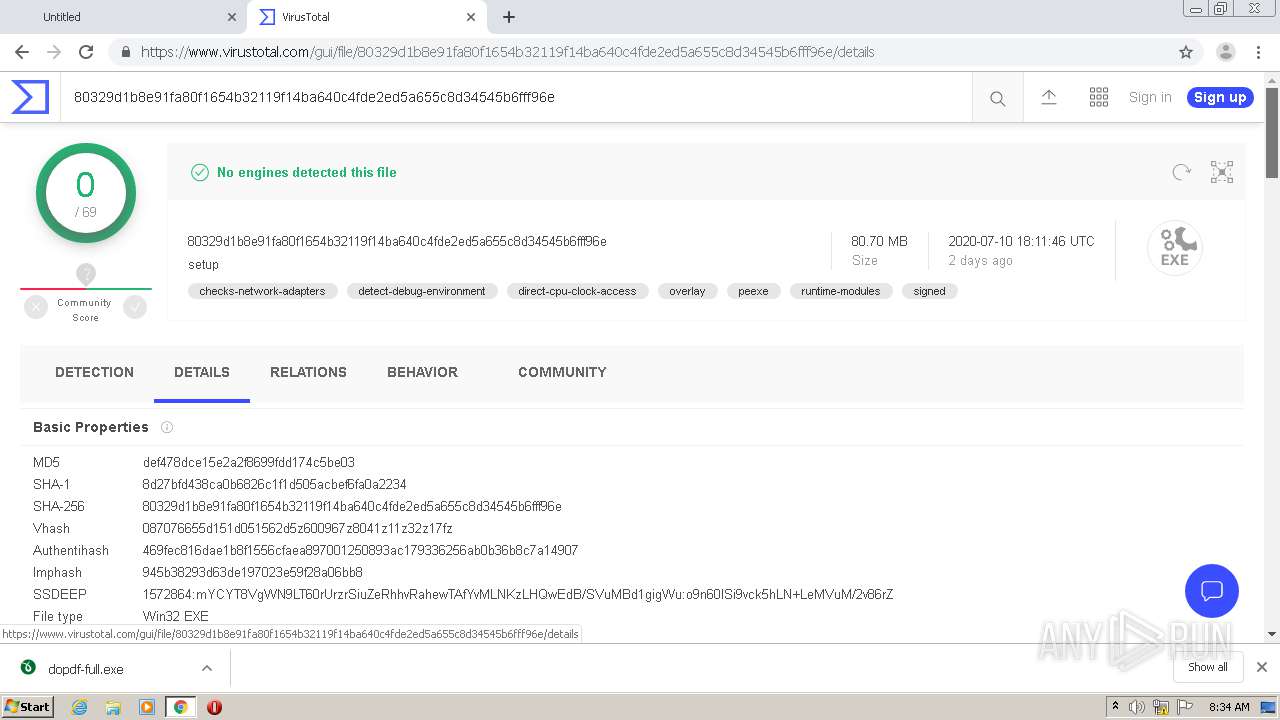Click the Sign up button
The width and height of the screenshot is (1280, 720).
(x=1220, y=97)
